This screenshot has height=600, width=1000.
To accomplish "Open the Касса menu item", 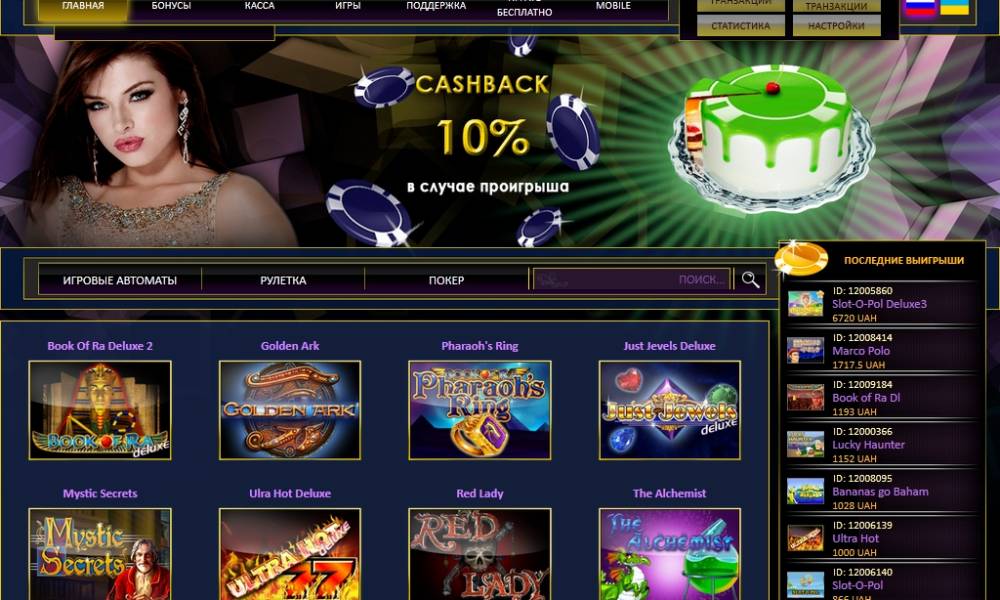I will pyautogui.click(x=260, y=7).
